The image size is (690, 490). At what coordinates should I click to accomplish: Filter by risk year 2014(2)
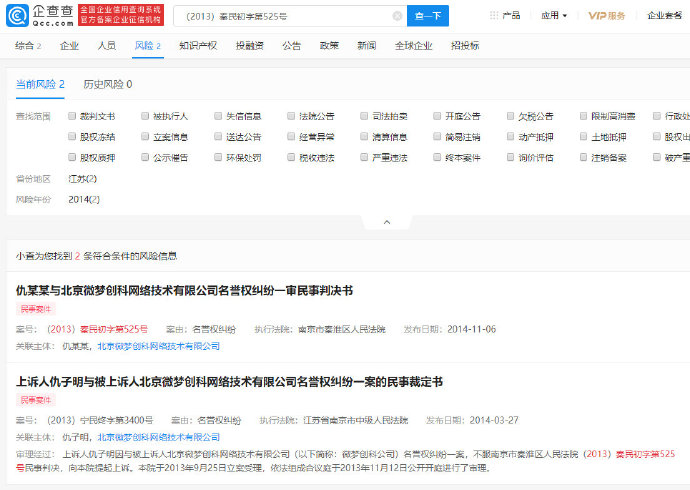coord(84,200)
